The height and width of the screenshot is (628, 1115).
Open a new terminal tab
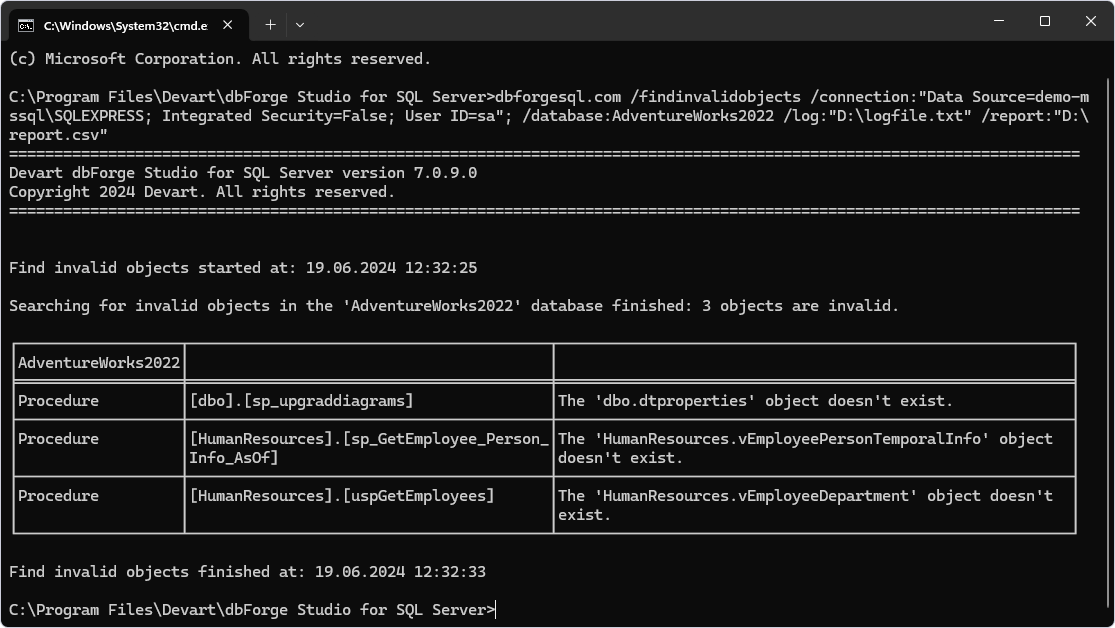270,25
